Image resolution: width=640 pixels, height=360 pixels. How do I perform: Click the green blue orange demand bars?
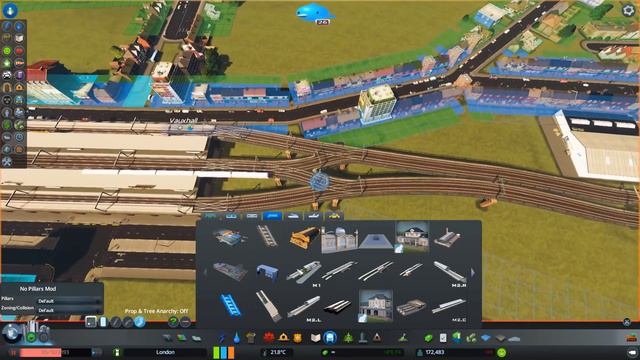(224, 352)
